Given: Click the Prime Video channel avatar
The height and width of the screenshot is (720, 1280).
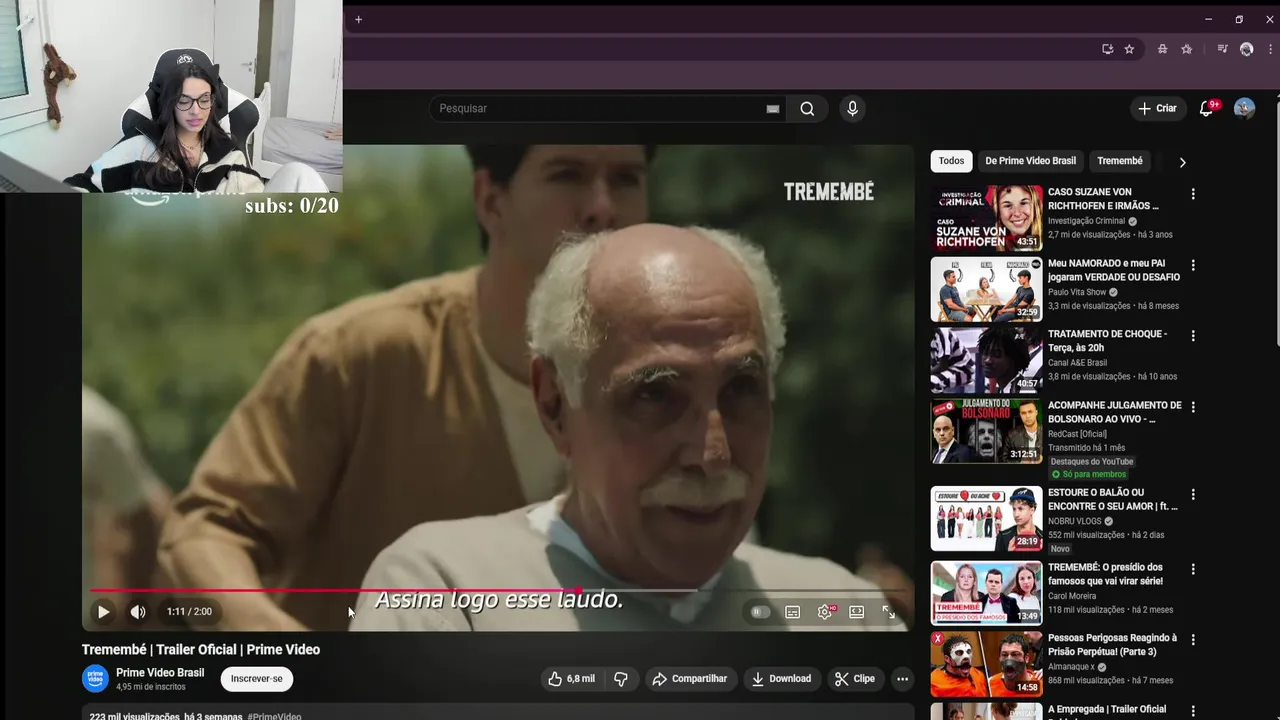Looking at the screenshot, I should click(x=95, y=678).
